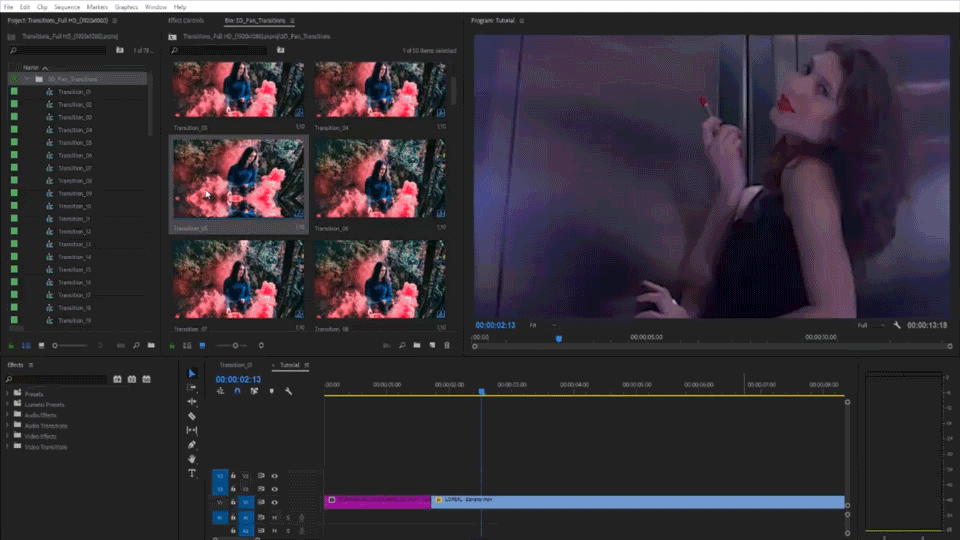The height and width of the screenshot is (540, 960).
Task: Switch to the Transition_01 timeline tab
Action: tap(236, 365)
